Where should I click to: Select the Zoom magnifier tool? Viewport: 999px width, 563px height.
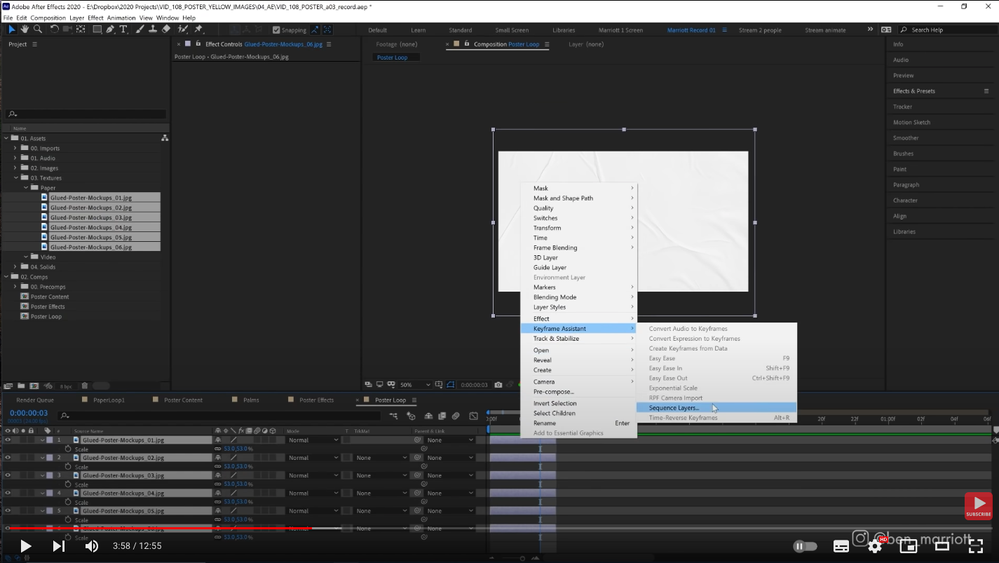point(37,30)
